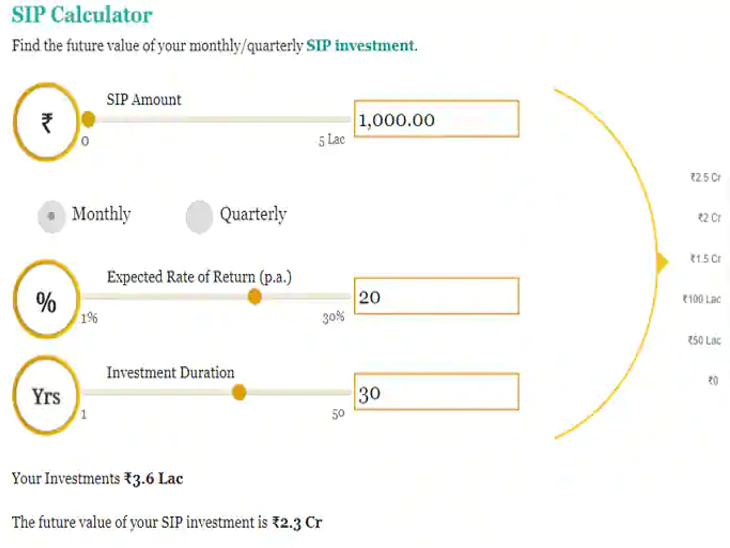Image resolution: width=730 pixels, height=548 pixels.
Task: Click the Yrs circle icon
Action: click(x=46, y=396)
